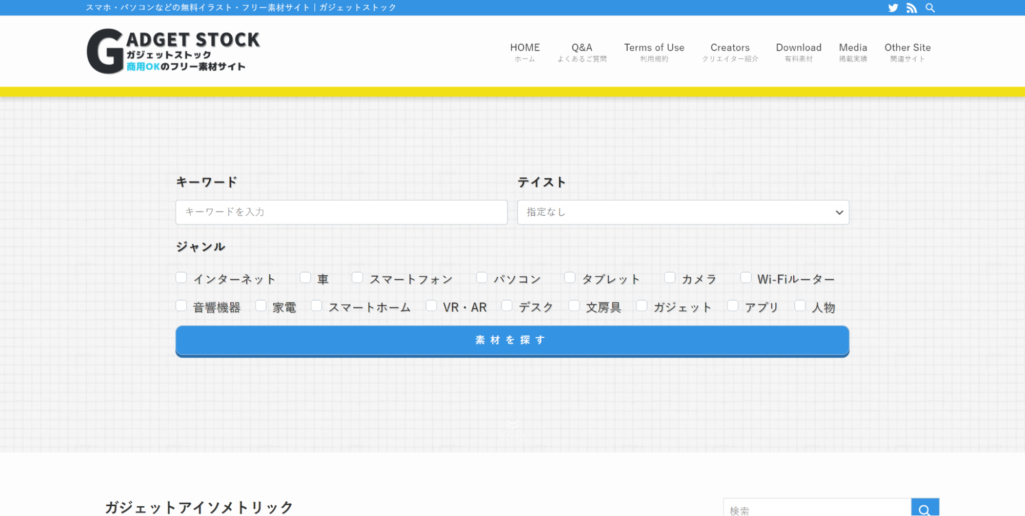1025x516 pixels.
Task: Open the Terms of Use page
Action: coord(654,51)
